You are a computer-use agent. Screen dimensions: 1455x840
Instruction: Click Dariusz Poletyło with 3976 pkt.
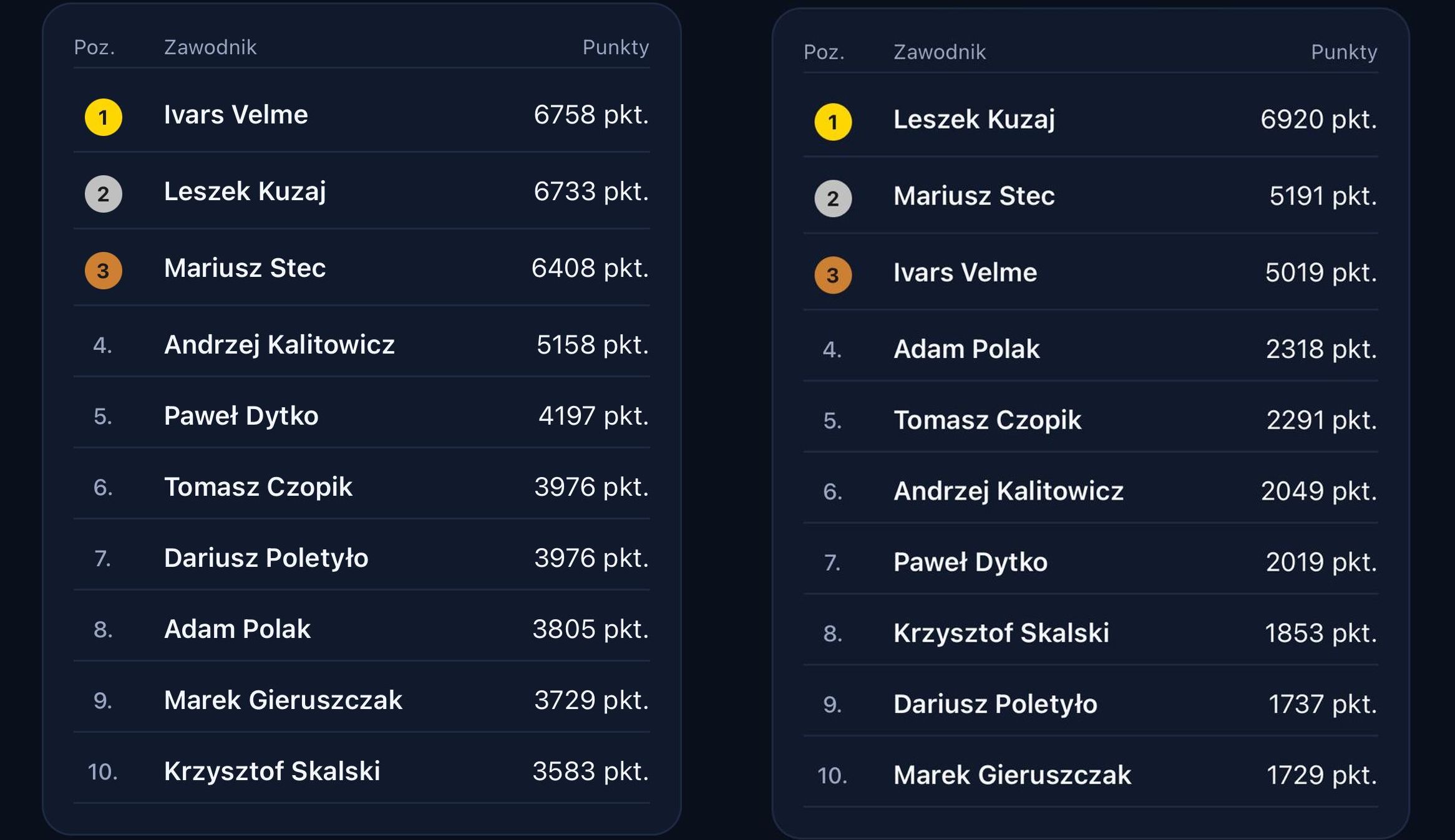266,558
